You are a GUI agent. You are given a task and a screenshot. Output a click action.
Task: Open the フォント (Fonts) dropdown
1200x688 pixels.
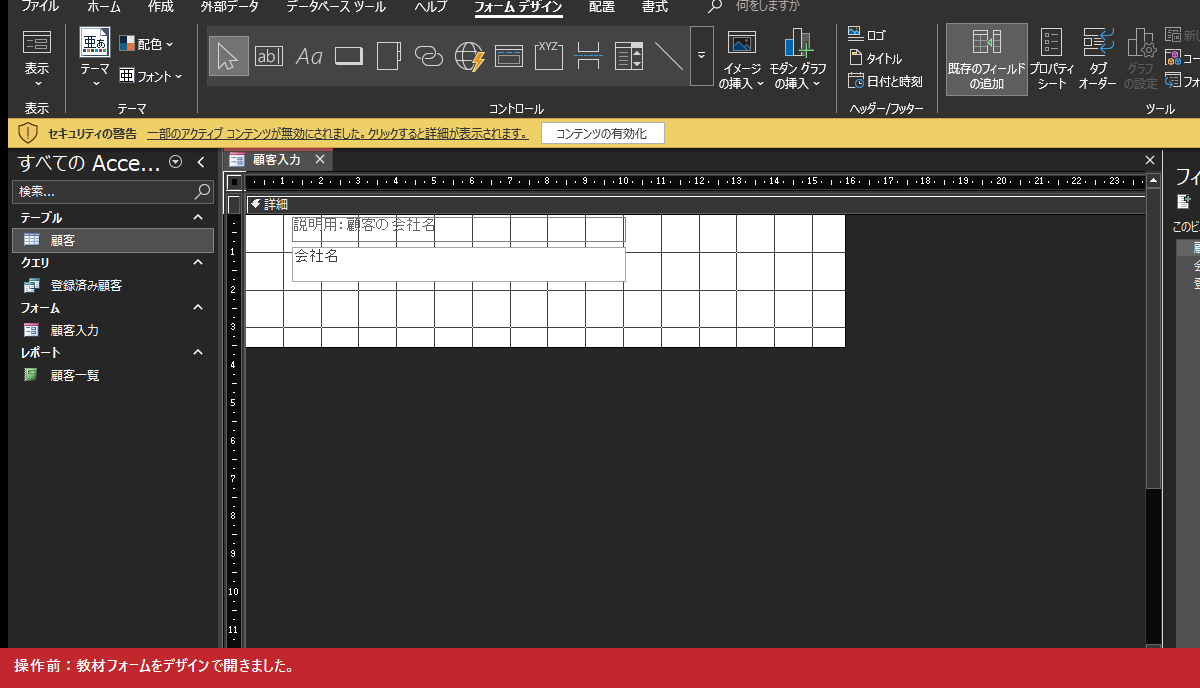point(151,76)
